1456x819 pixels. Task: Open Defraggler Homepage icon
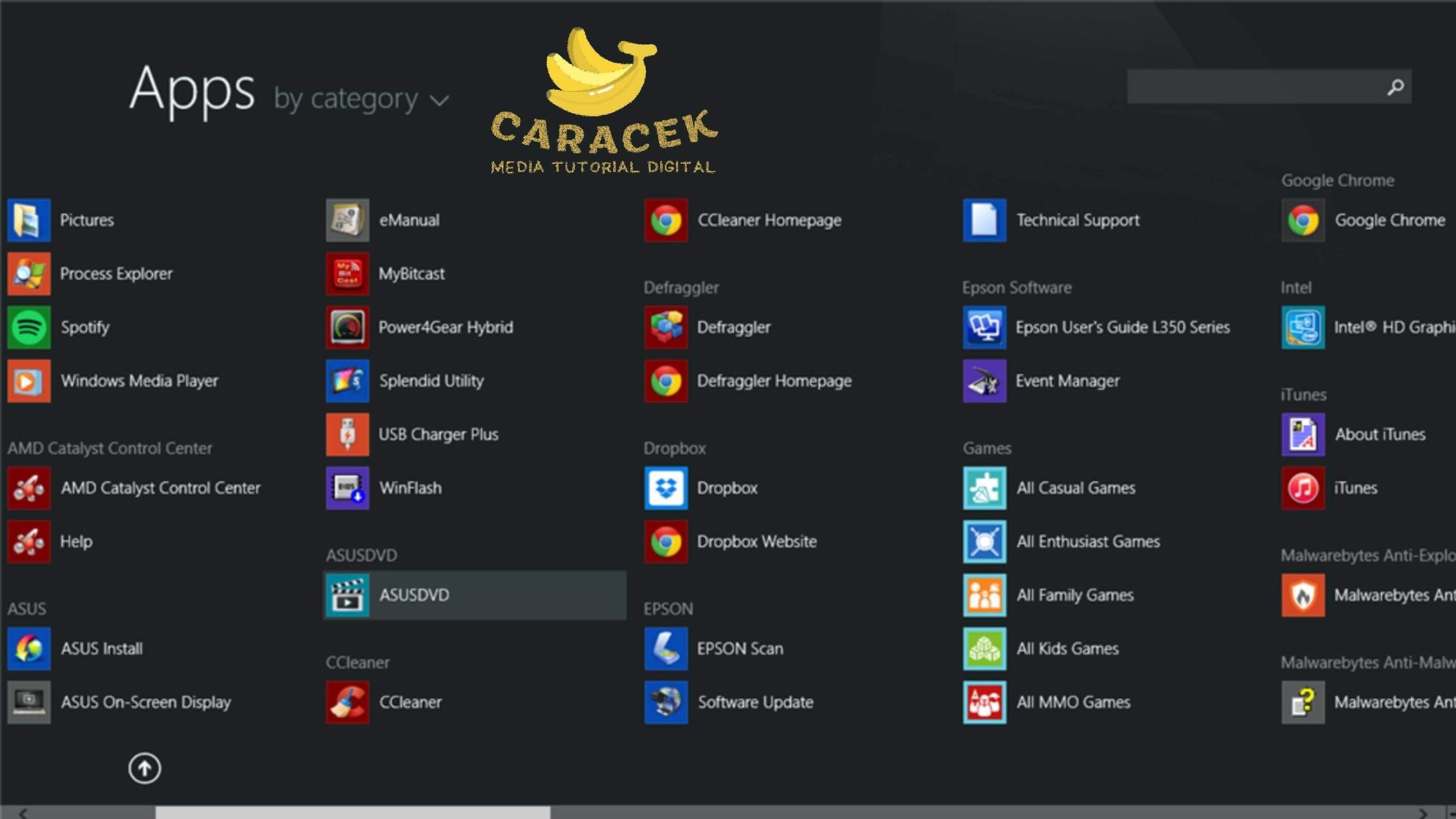(x=666, y=380)
